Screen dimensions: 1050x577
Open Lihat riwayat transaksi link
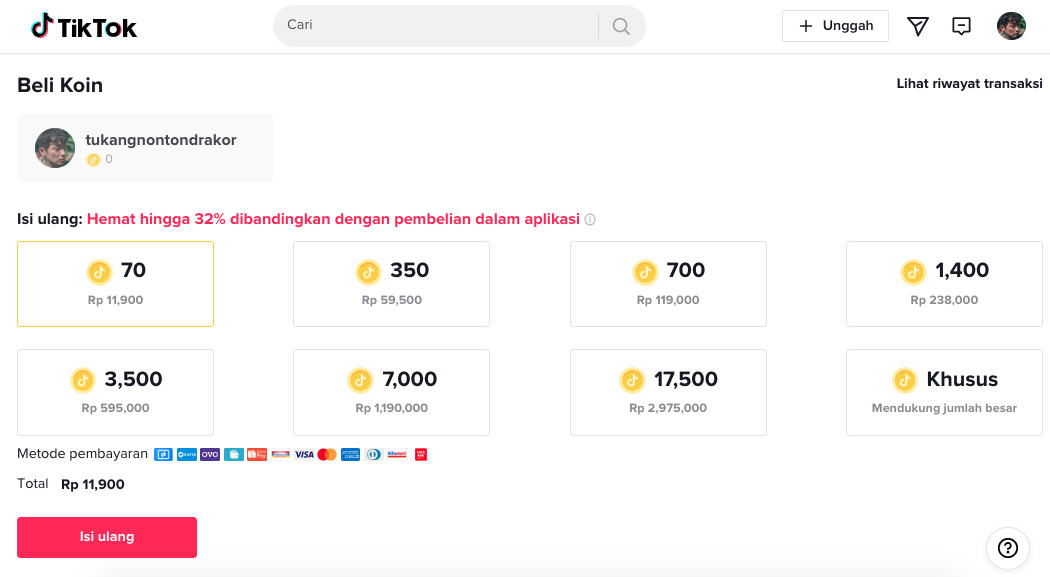(x=969, y=84)
